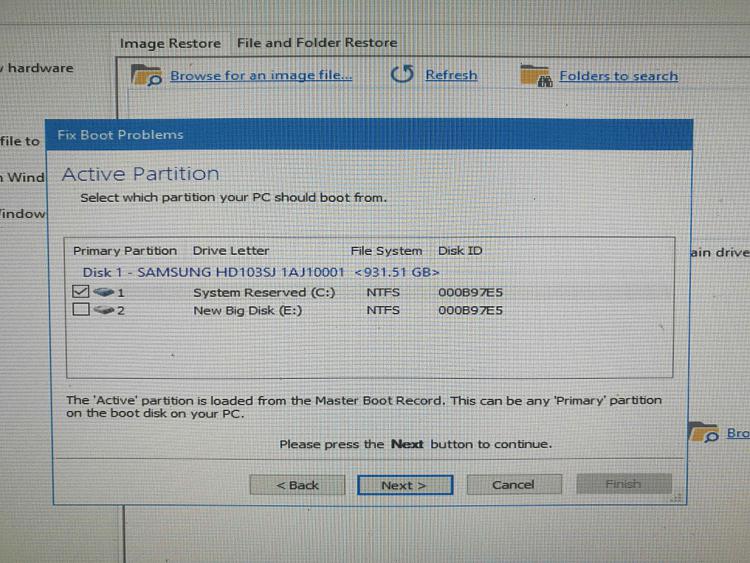Screen dimensions: 750x563
Task: Open the File and Folder Restore tab
Action: coord(317,43)
